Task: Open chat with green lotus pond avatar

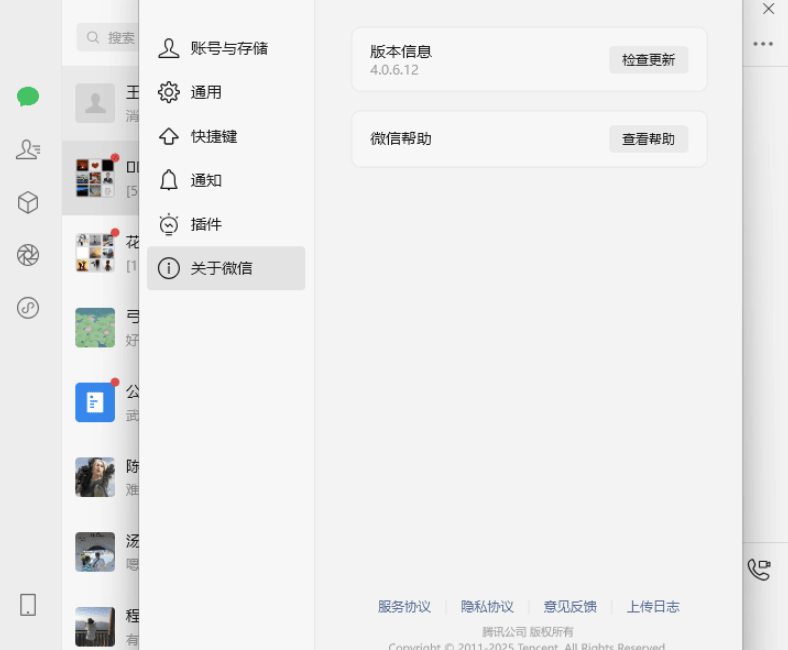Action: point(101,328)
